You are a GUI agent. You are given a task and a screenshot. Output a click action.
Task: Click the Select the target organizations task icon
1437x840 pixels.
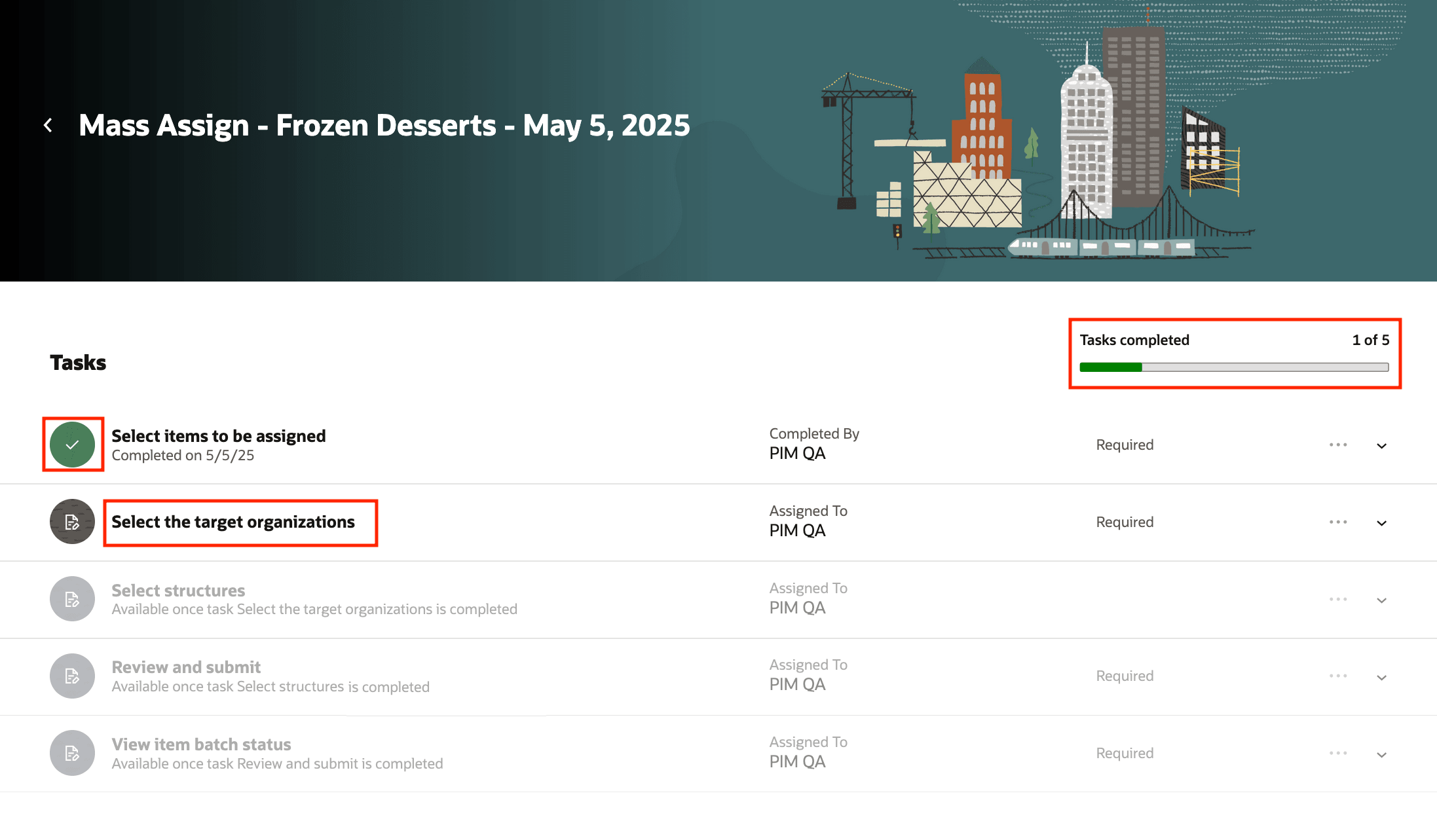pyautogui.click(x=72, y=522)
